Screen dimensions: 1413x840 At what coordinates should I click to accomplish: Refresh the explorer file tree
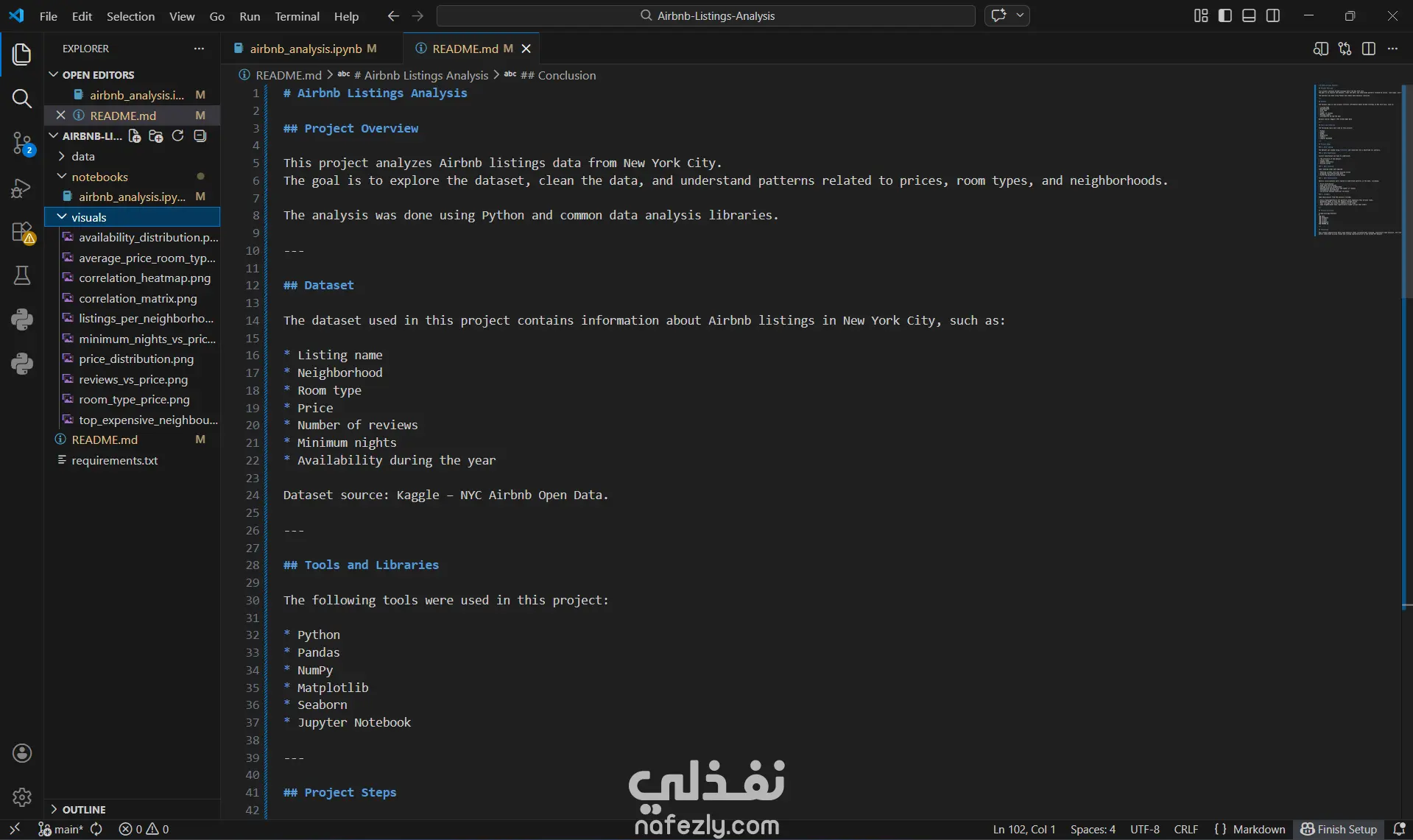point(177,136)
